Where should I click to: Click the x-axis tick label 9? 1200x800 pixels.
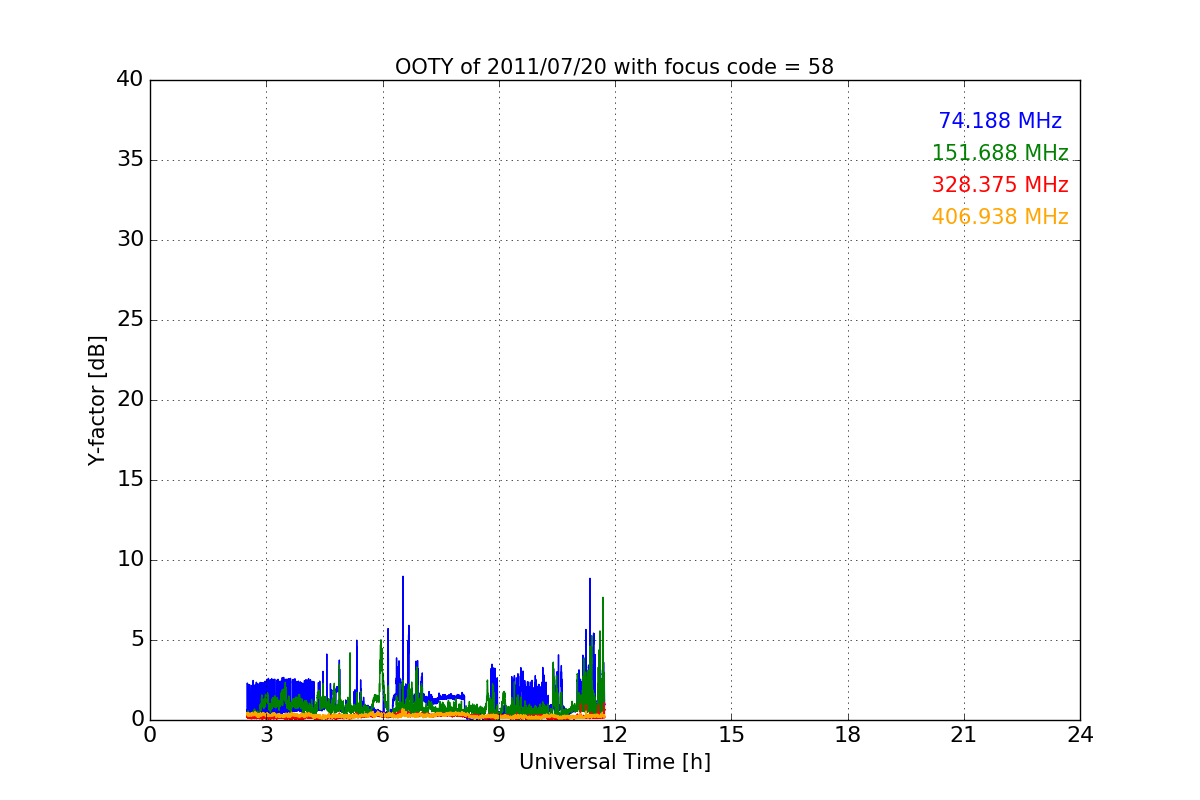coord(498,734)
